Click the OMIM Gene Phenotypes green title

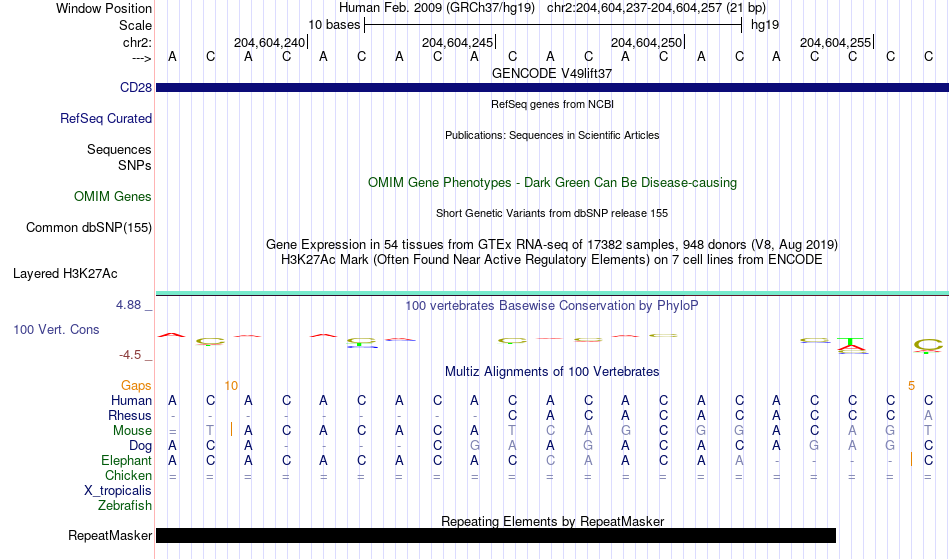pos(553,183)
